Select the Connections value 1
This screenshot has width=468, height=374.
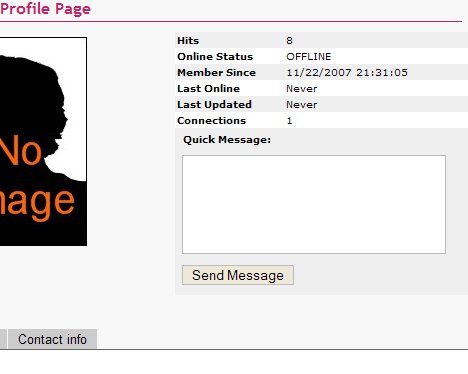(x=289, y=121)
